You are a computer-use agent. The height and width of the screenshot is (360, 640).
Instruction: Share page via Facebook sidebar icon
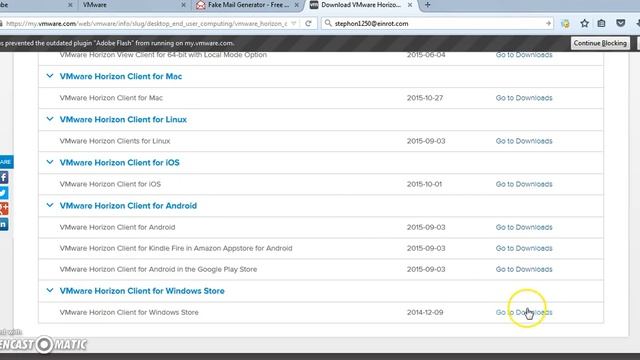[x=4, y=178]
